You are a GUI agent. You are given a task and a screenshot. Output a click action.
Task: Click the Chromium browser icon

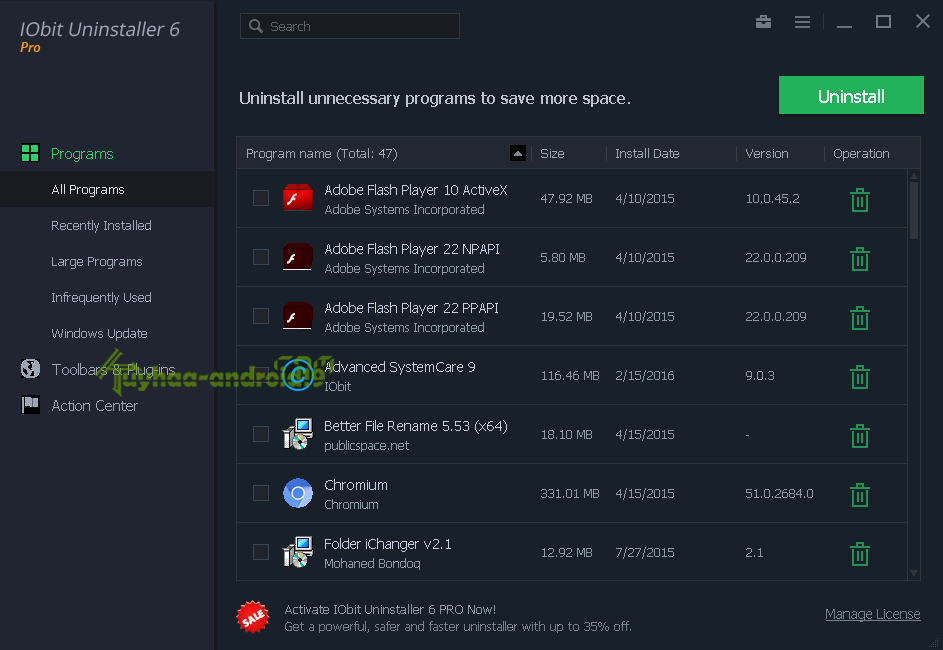(298, 493)
